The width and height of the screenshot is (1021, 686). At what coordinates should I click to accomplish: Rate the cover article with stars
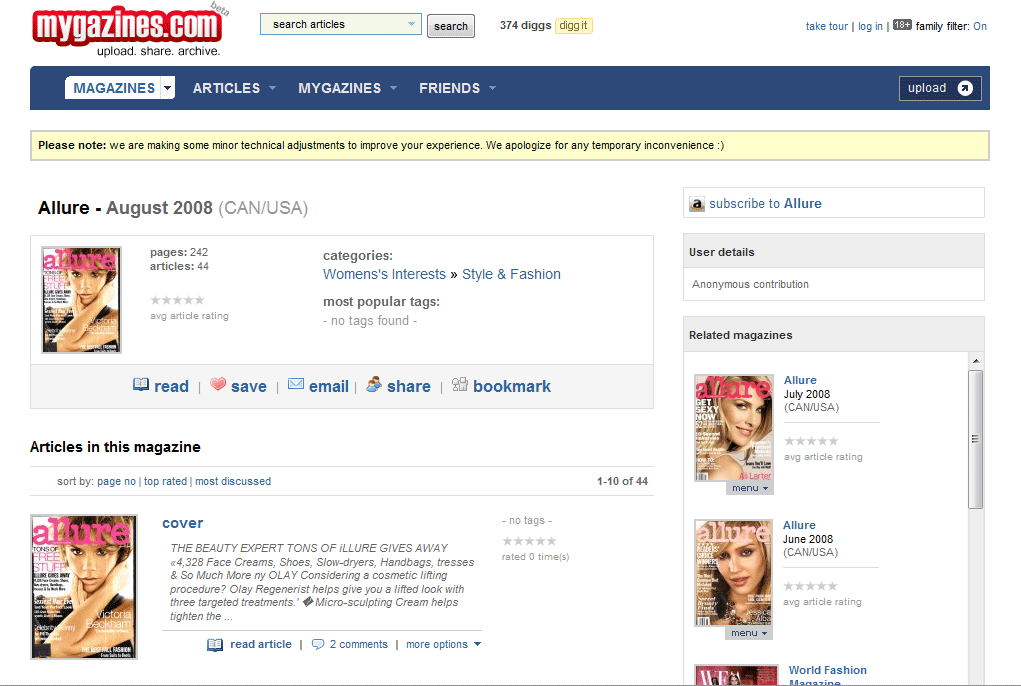tap(529, 541)
